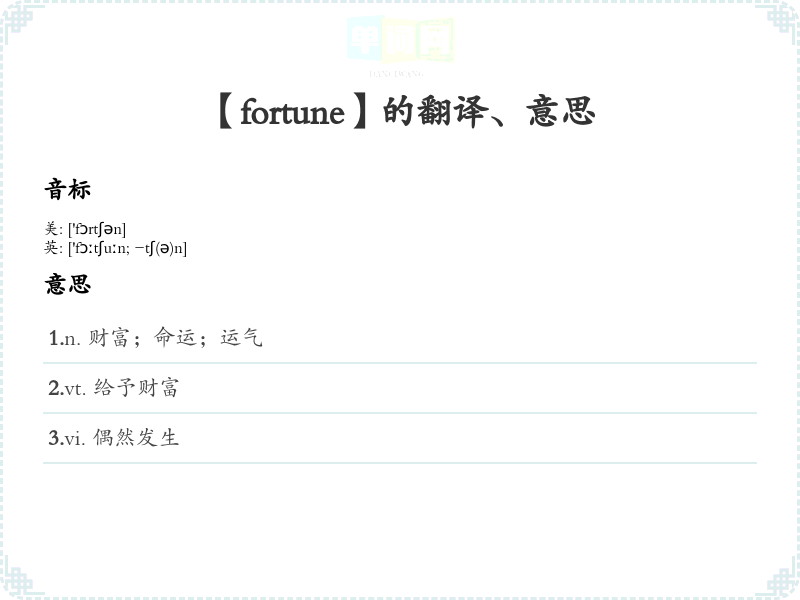Click the bold number "1." of the first definition
The width and height of the screenshot is (800, 600).
pyautogui.click(x=54, y=339)
